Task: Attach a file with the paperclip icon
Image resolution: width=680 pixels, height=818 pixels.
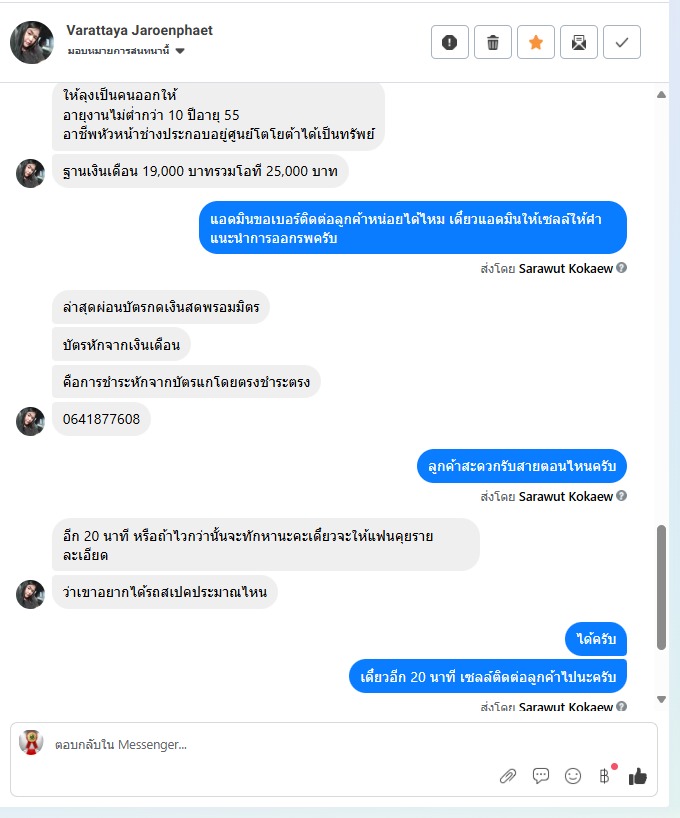Action: tap(508, 776)
